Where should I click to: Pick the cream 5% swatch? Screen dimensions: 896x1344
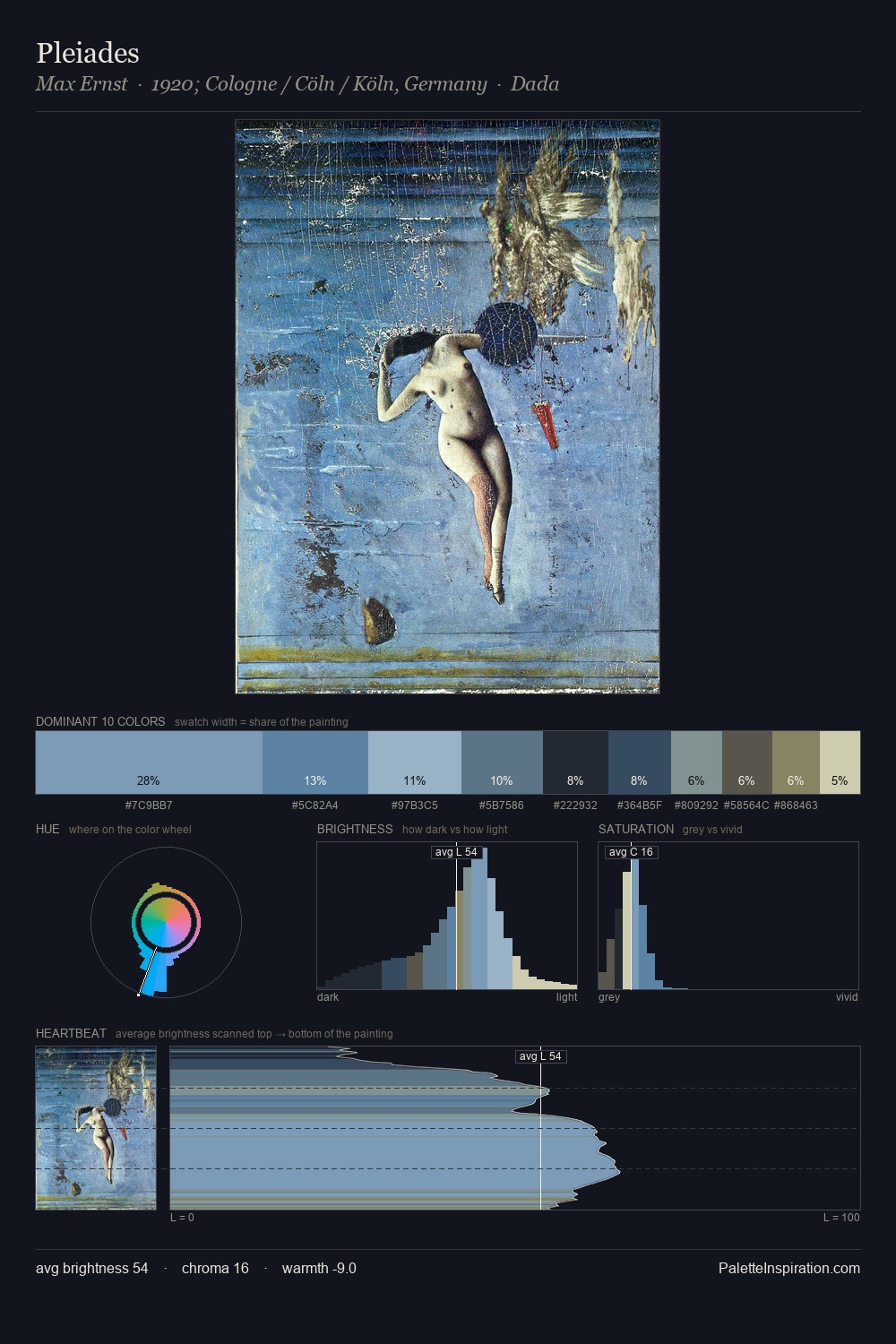point(840,762)
